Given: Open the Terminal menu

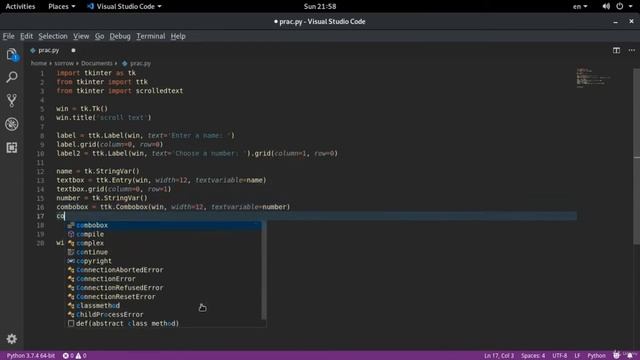Looking at the screenshot, I should click(x=151, y=36).
